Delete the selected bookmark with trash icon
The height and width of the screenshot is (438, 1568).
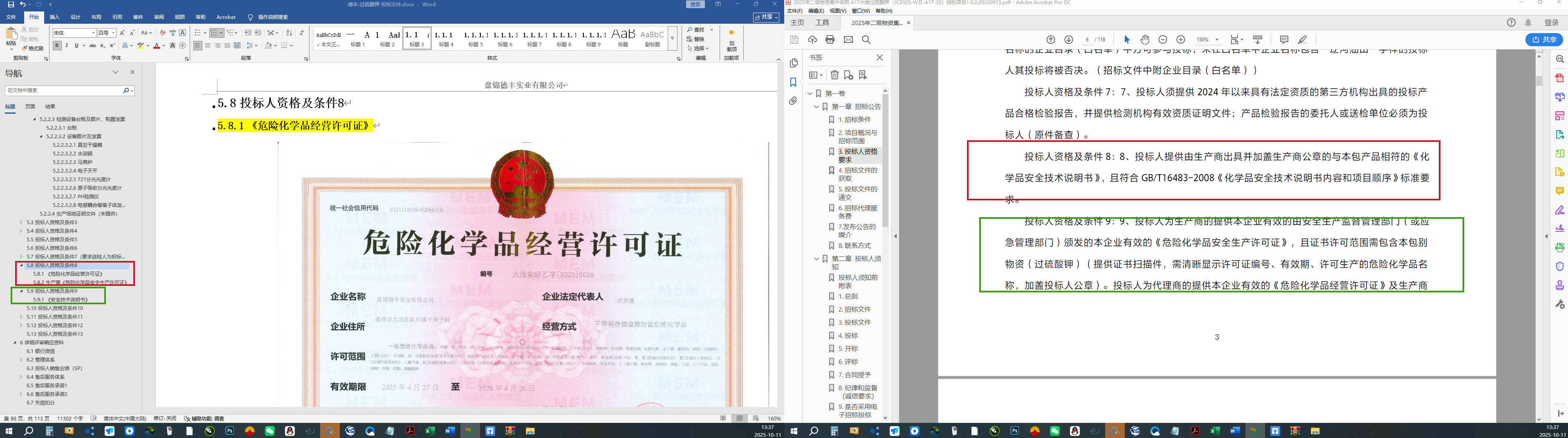834,75
